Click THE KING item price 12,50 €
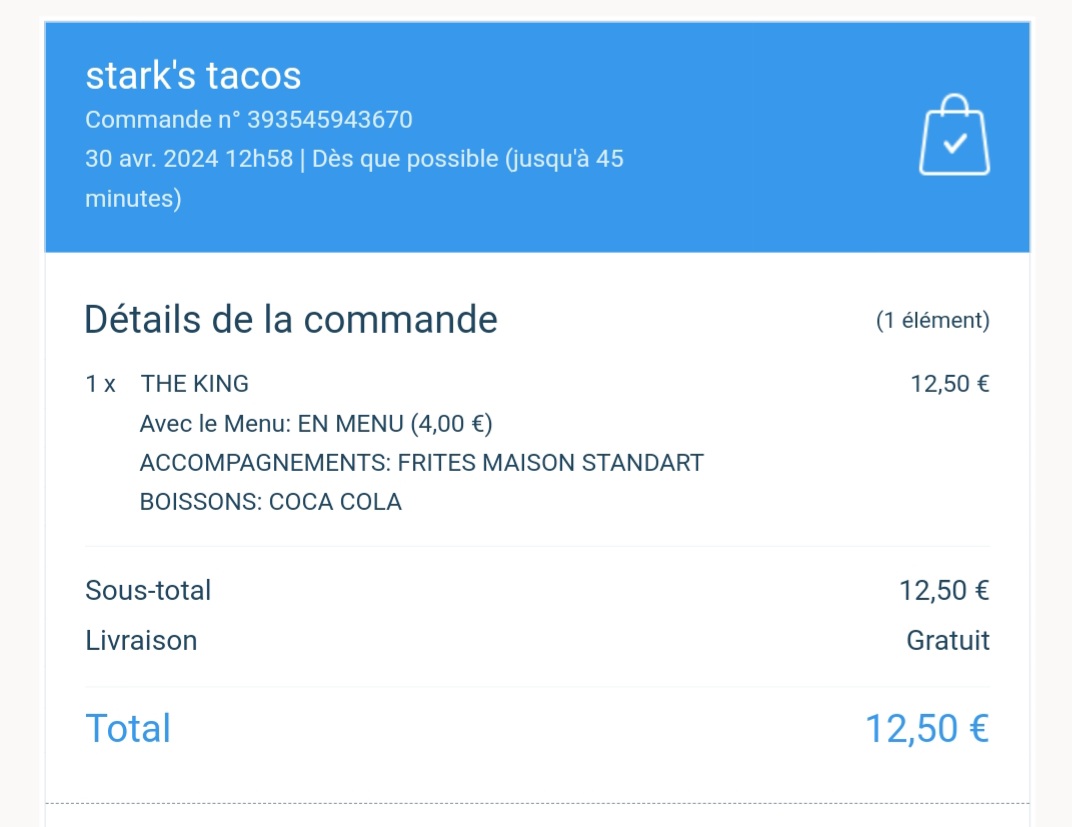Viewport: 1072px width, 827px height. click(949, 384)
